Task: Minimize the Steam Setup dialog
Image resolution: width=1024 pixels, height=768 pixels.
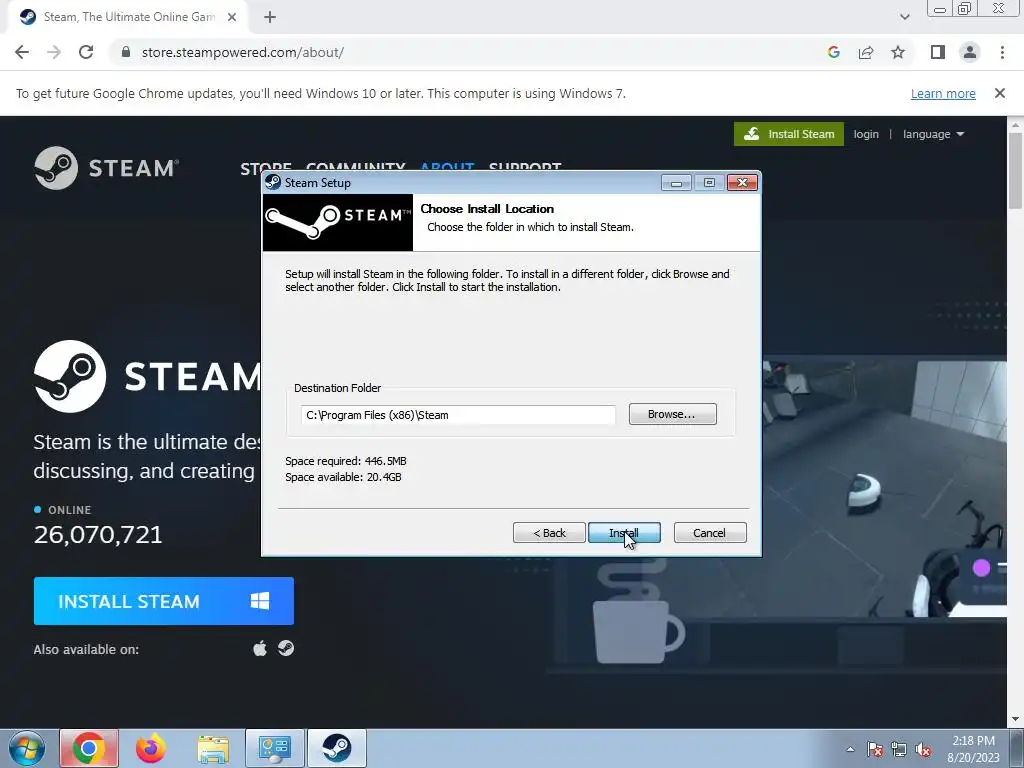Action: tap(676, 183)
